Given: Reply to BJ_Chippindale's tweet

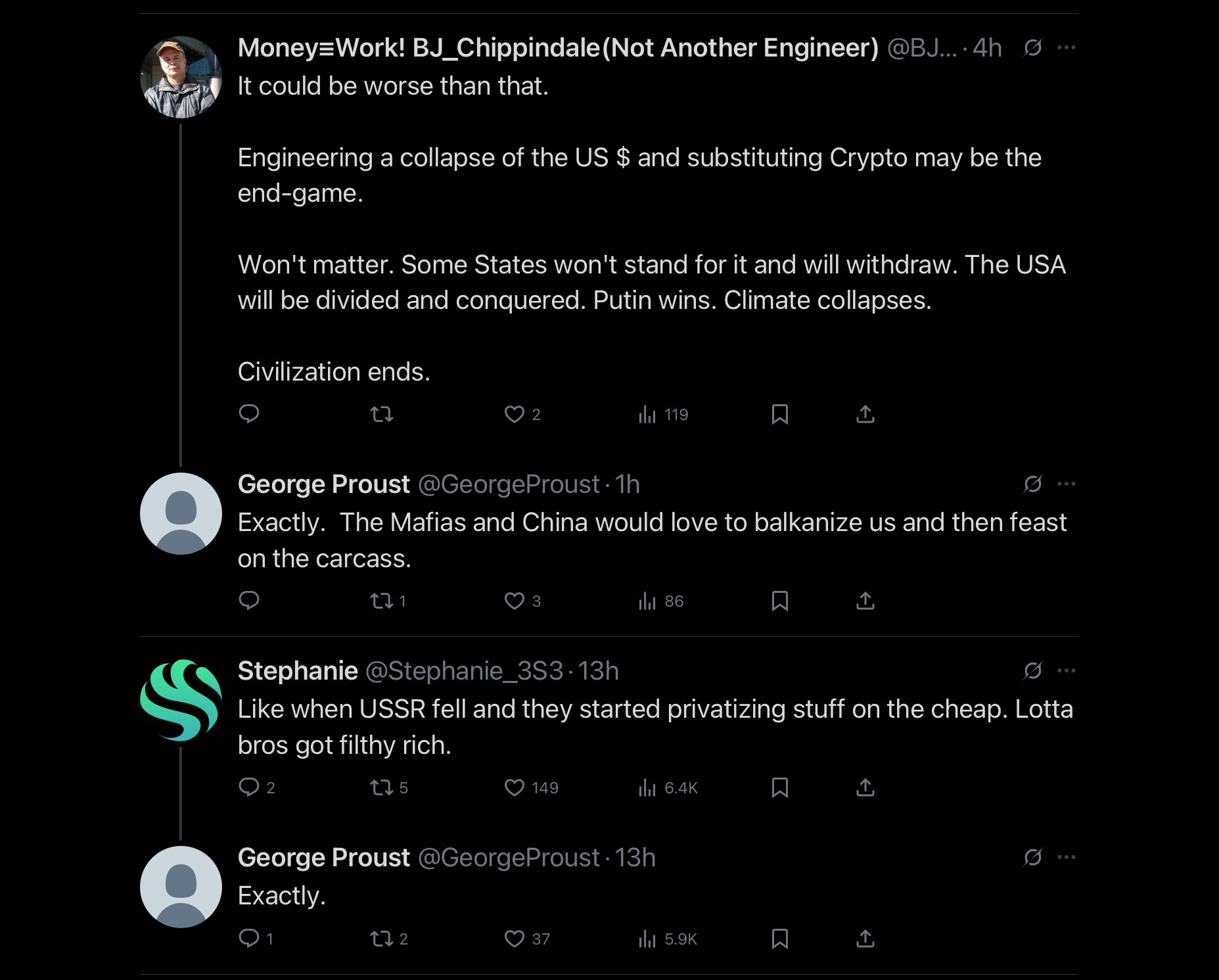Looking at the screenshot, I should coord(248,414).
